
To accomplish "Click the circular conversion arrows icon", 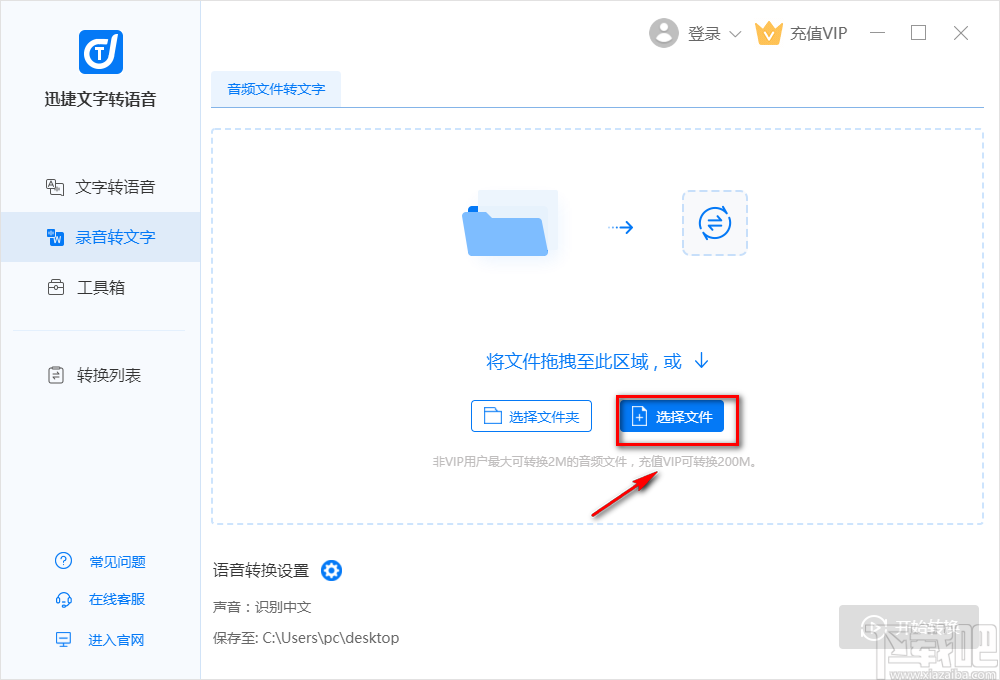I will [x=714, y=223].
